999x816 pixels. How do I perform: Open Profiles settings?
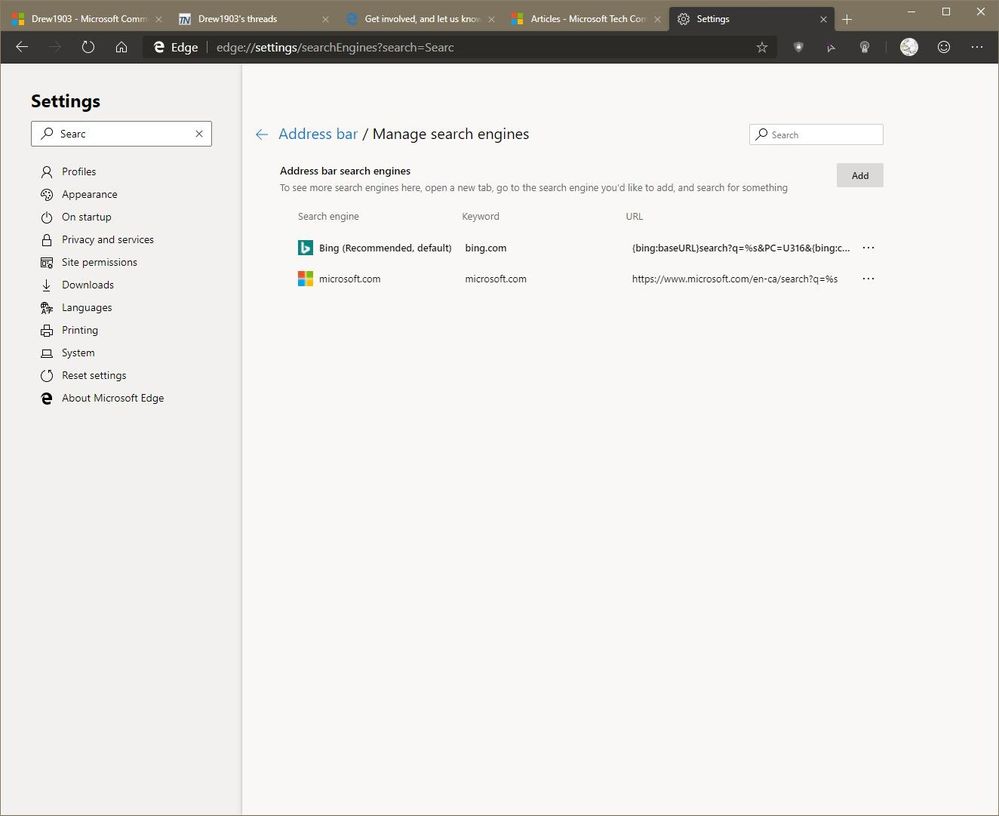coord(79,171)
